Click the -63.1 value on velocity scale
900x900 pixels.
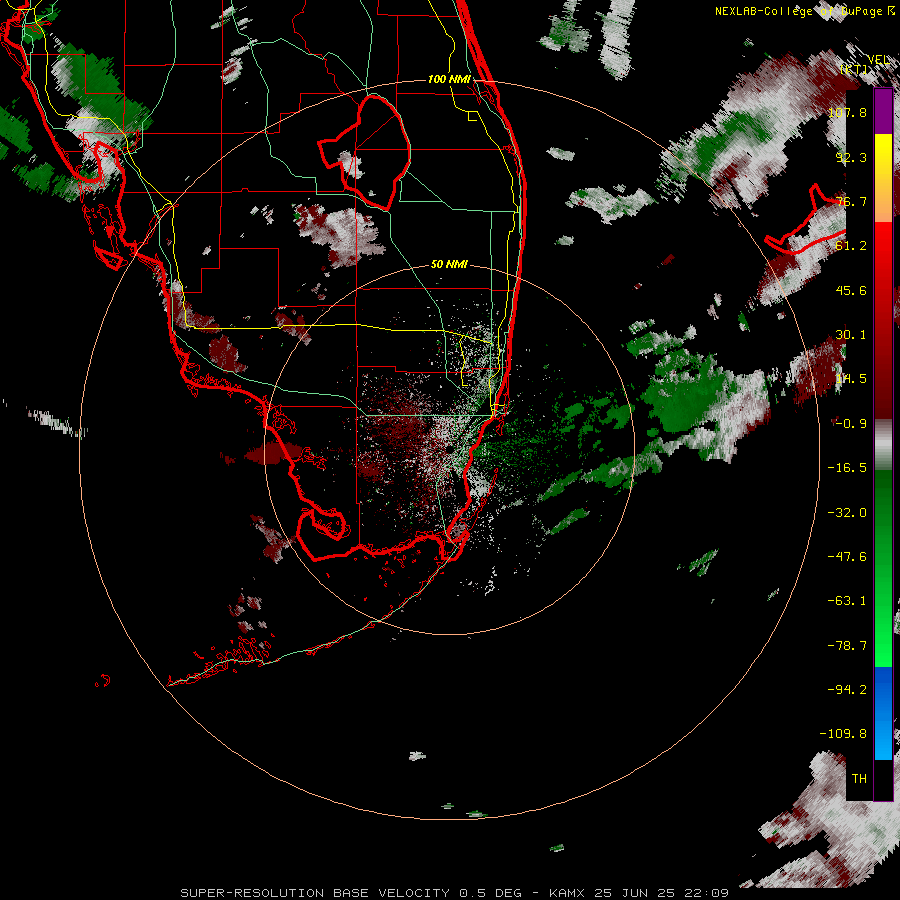tap(847, 601)
